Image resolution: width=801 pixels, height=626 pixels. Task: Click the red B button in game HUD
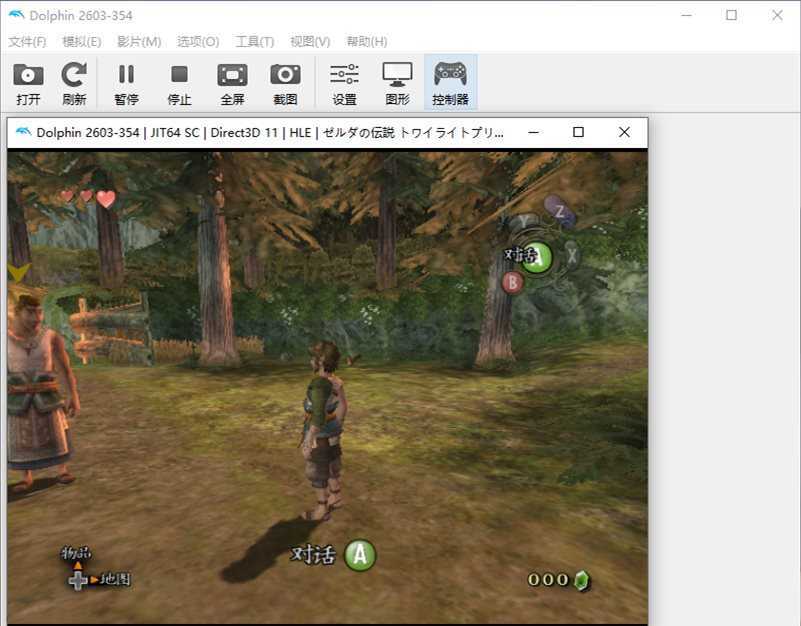click(x=512, y=283)
